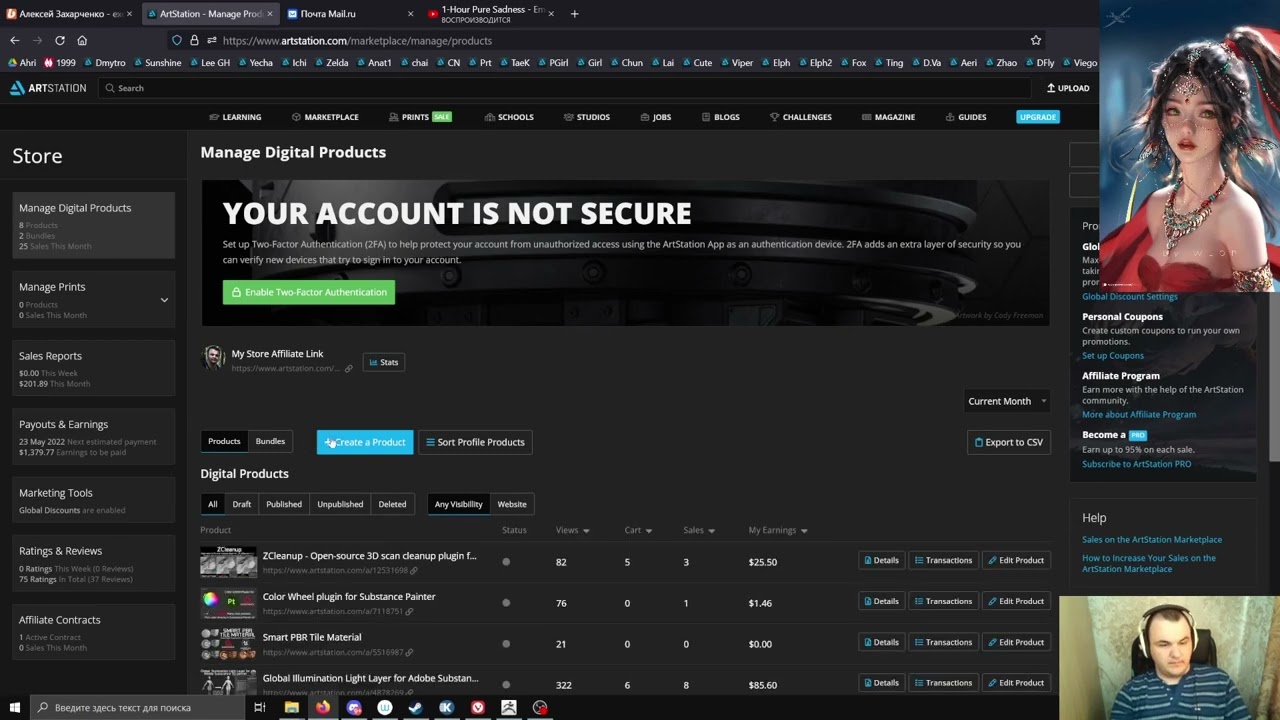Sort by Cart column arrow
This screenshot has width=1280, height=720.
pos(649,531)
